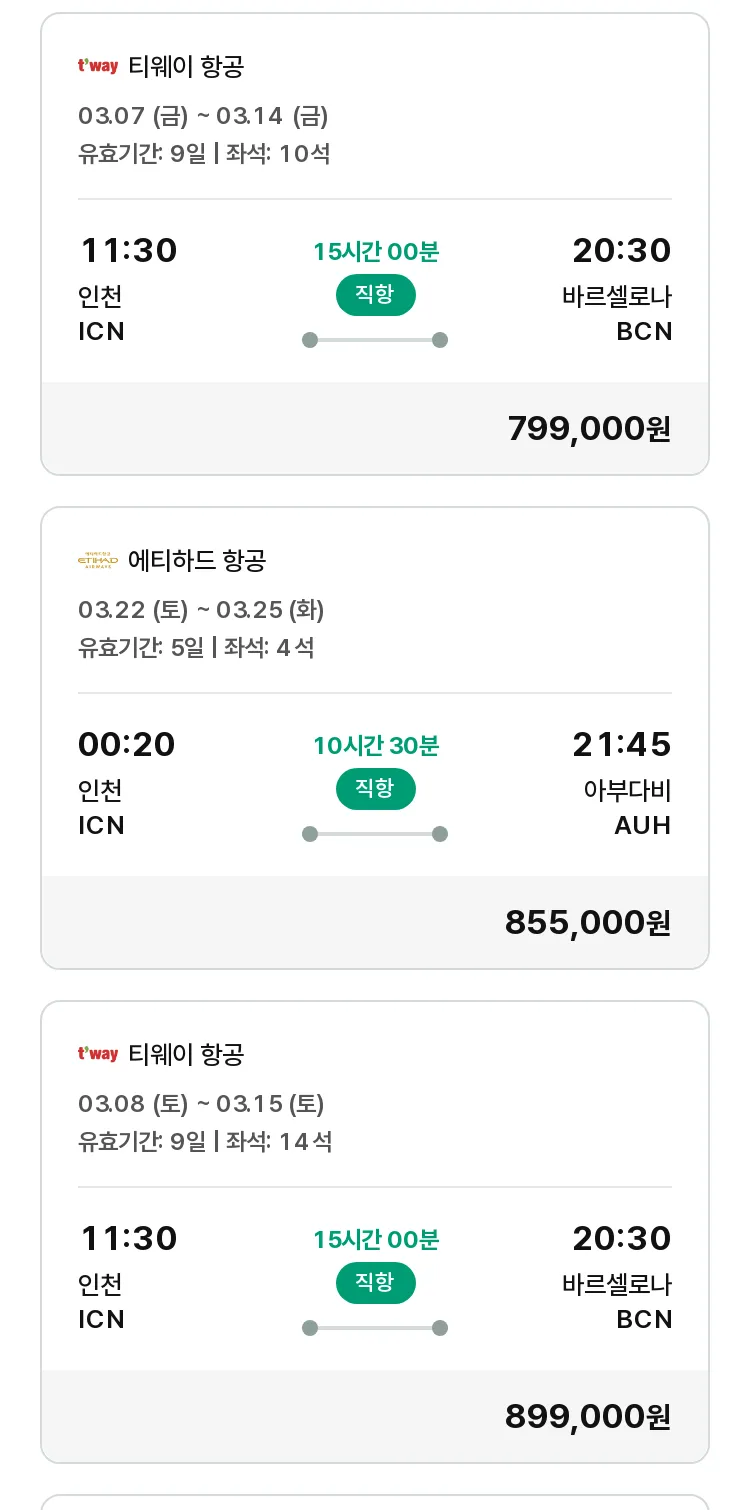Click 유효기간: 9일 | 좌석: 14석 info
The width and height of the screenshot is (750, 1510).
click(x=205, y=1141)
